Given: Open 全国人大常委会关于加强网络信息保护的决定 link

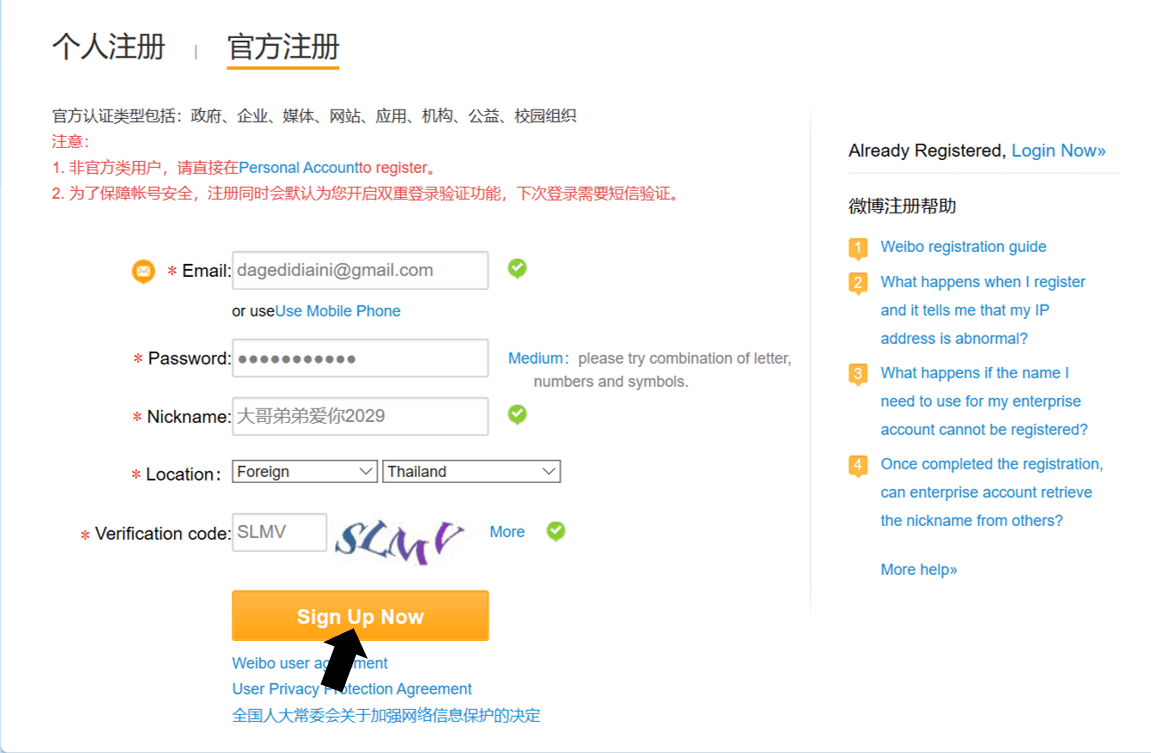Looking at the screenshot, I should tap(386, 715).
